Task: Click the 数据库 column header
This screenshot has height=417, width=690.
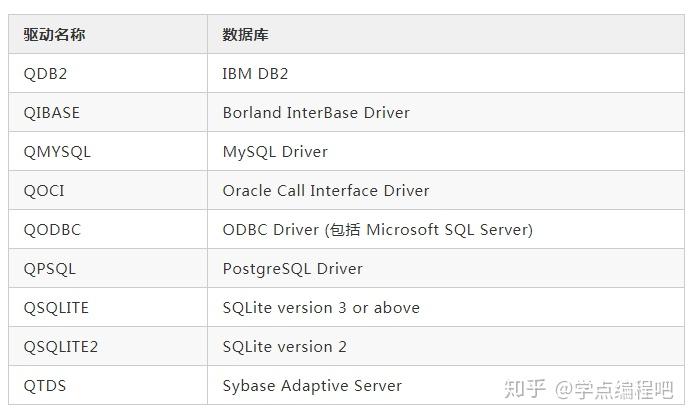Action: point(245,34)
